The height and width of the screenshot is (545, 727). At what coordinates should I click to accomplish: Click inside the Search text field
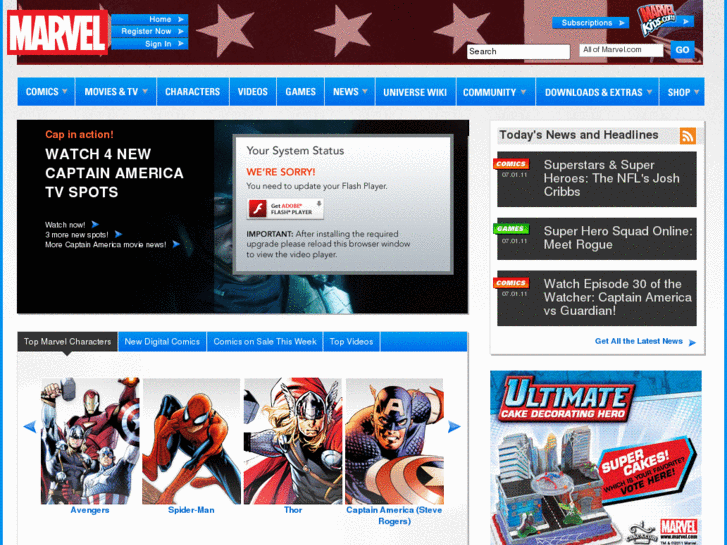[518, 51]
